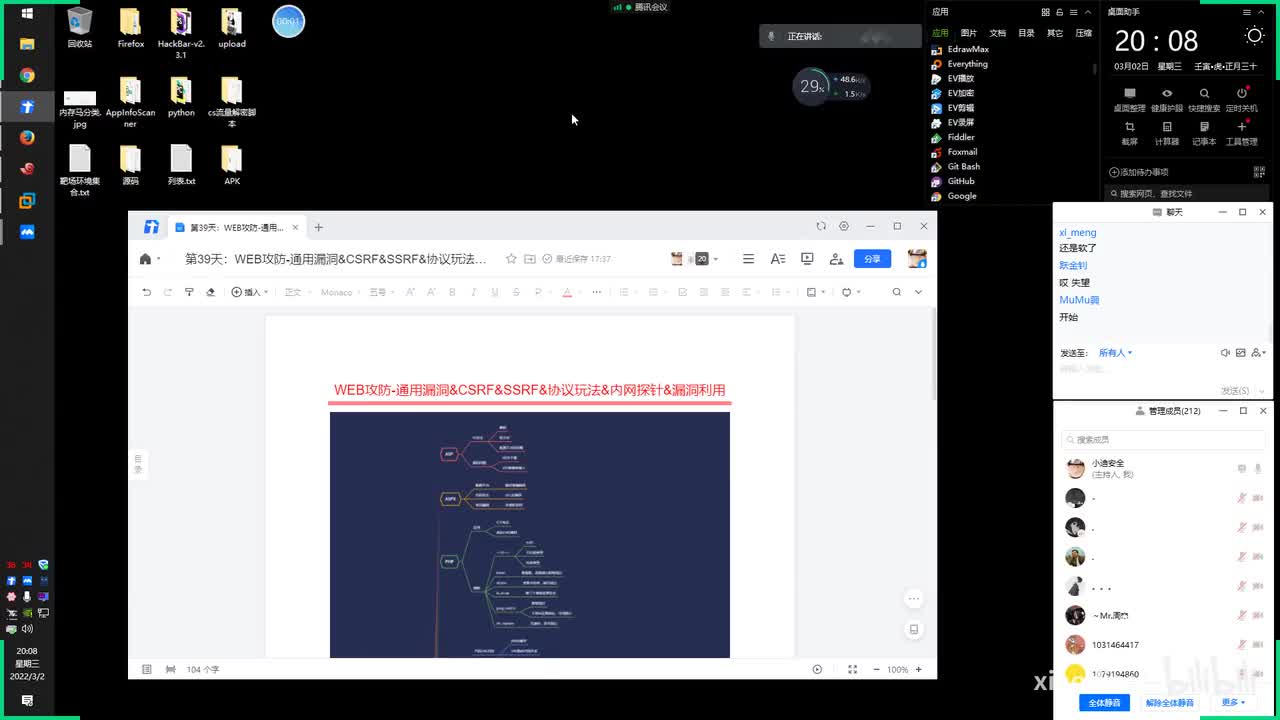Click the user avatar in document header
Image resolution: width=1280 pixels, height=720 pixels.
(917, 259)
